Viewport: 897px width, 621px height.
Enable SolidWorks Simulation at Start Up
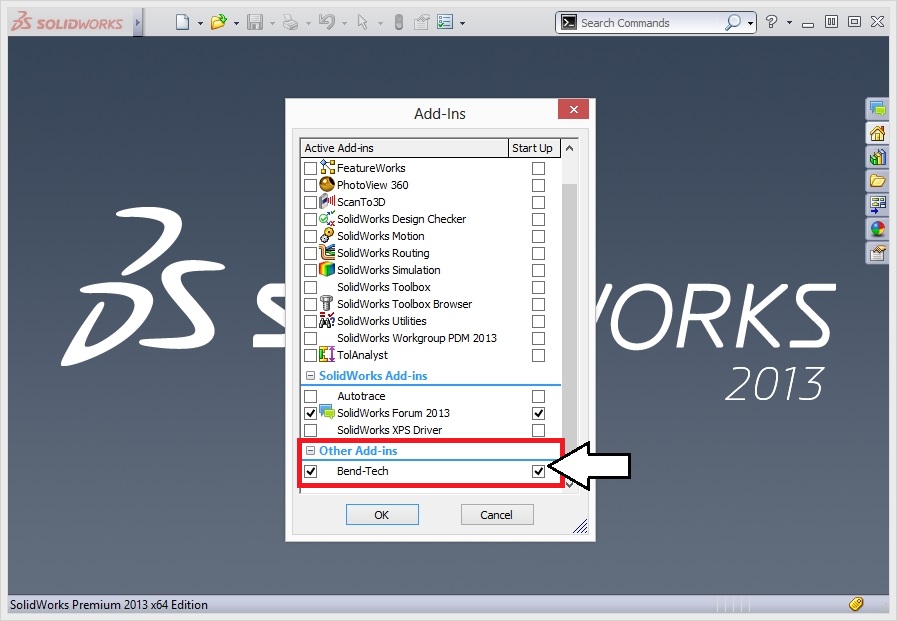point(538,270)
